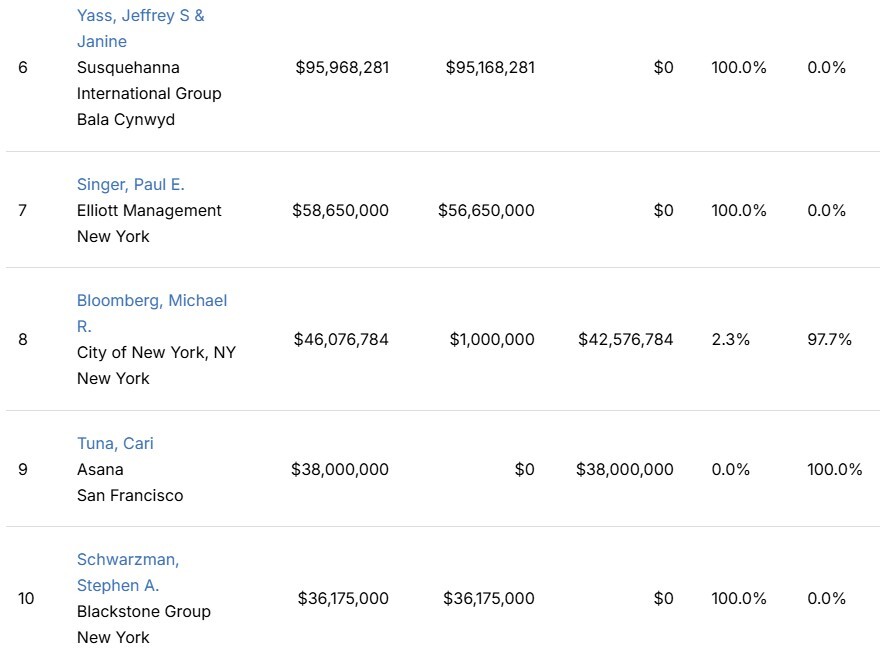Select the Susquehanna International Group text

(x=149, y=81)
